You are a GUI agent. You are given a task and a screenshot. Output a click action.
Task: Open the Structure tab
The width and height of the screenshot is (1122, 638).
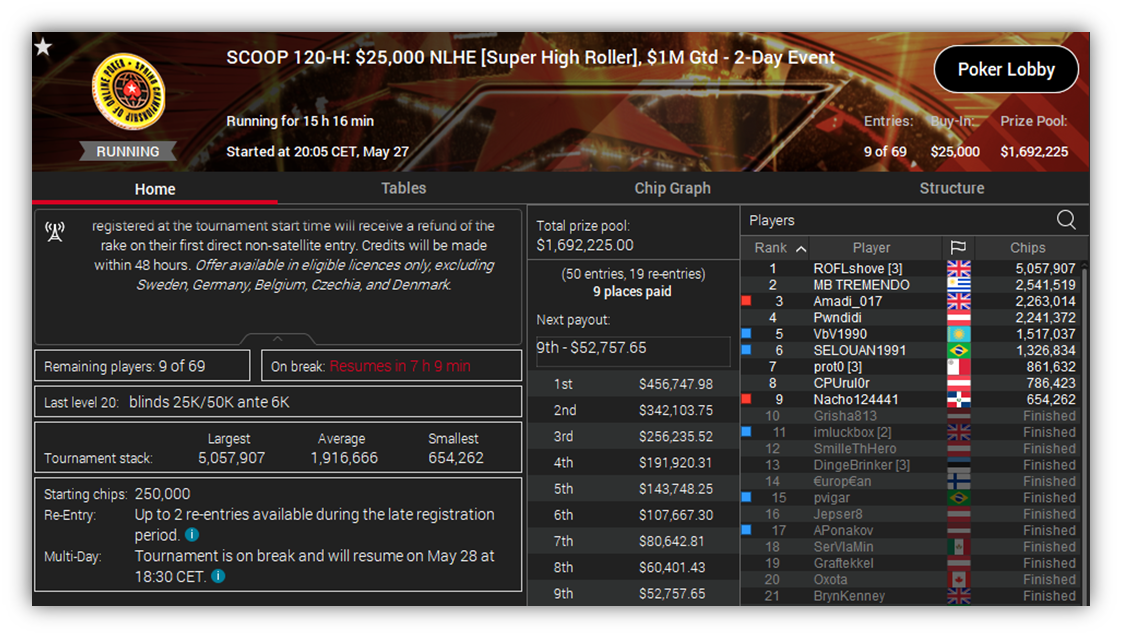[x=952, y=188]
